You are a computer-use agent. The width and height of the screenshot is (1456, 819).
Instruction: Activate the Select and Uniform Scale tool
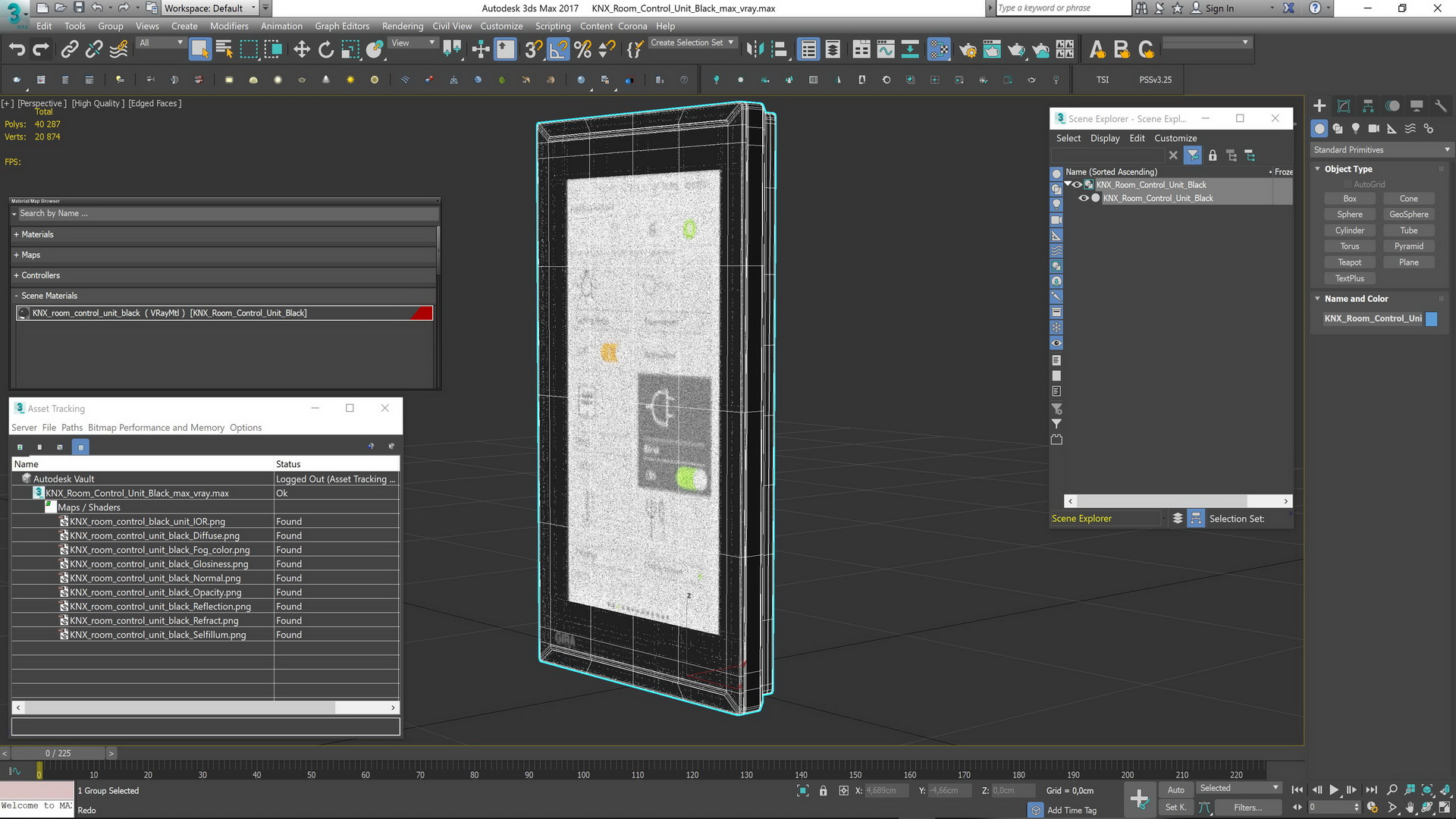pos(350,50)
